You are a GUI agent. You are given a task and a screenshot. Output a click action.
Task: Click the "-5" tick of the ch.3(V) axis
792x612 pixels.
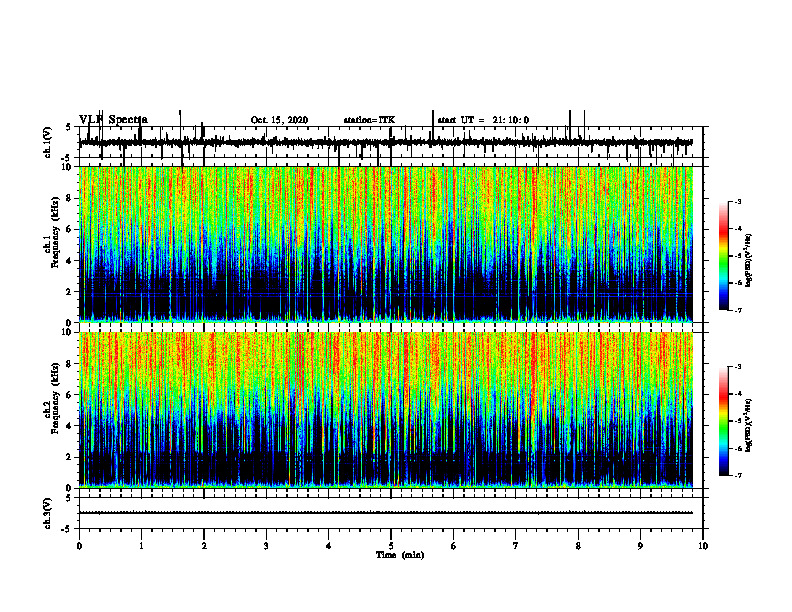tap(67, 529)
